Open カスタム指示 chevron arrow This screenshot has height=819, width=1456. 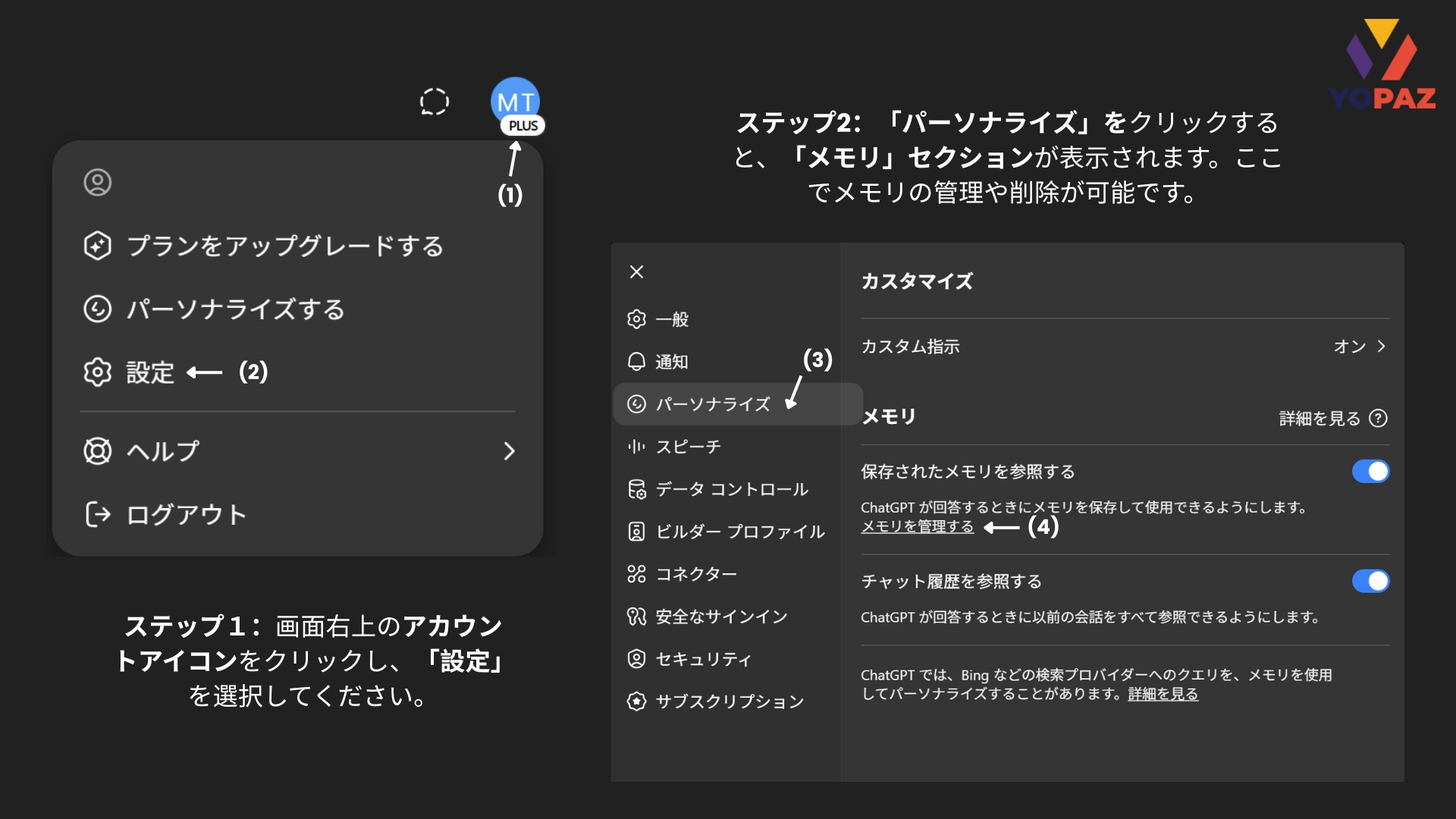(x=1381, y=346)
